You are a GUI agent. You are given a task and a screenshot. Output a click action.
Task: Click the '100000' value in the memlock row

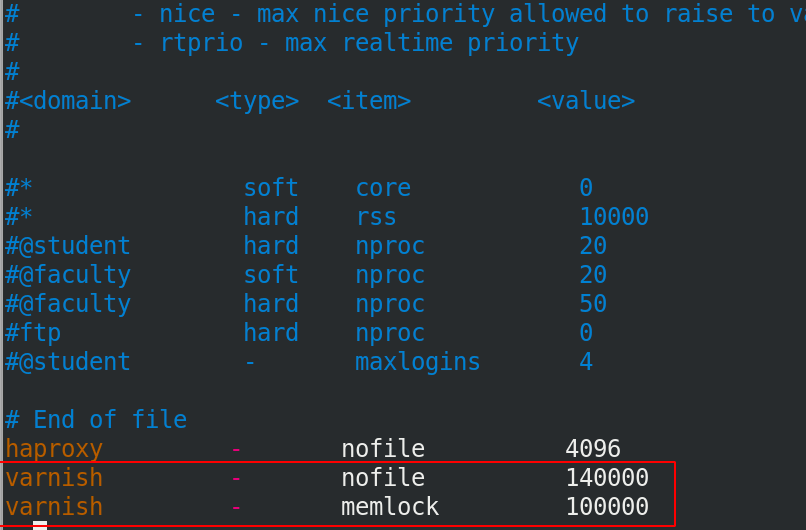(x=607, y=507)
